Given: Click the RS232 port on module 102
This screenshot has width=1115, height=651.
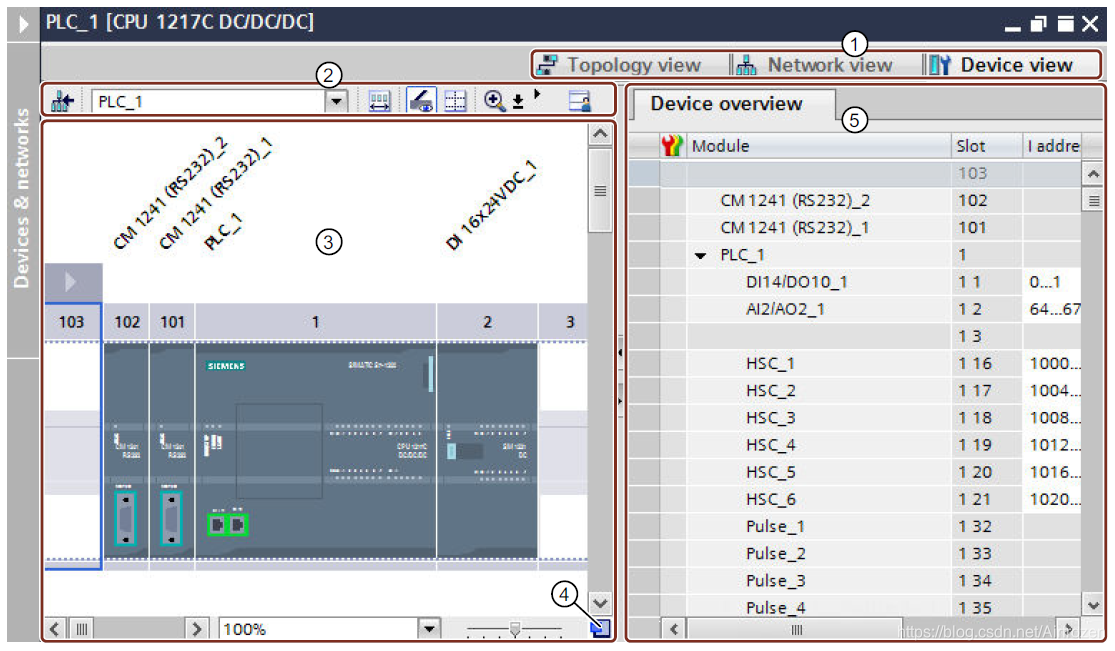Looking at the screenshot, I should click(x=125, y=518).
